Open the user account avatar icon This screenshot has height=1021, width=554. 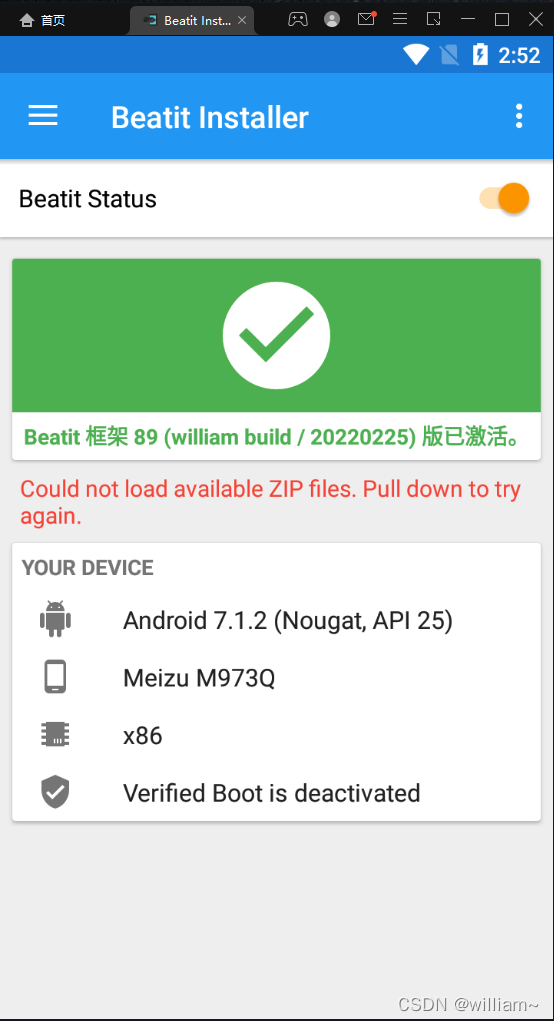tap(332, 20)
